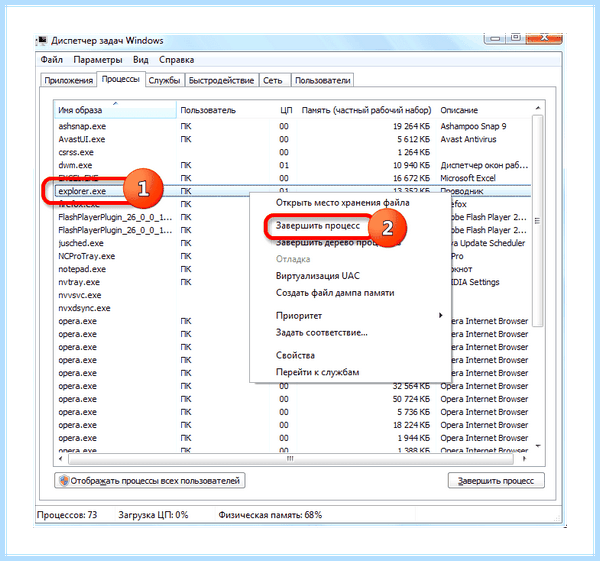
Task: Sort by Память column header
Action: click(366, 110)
